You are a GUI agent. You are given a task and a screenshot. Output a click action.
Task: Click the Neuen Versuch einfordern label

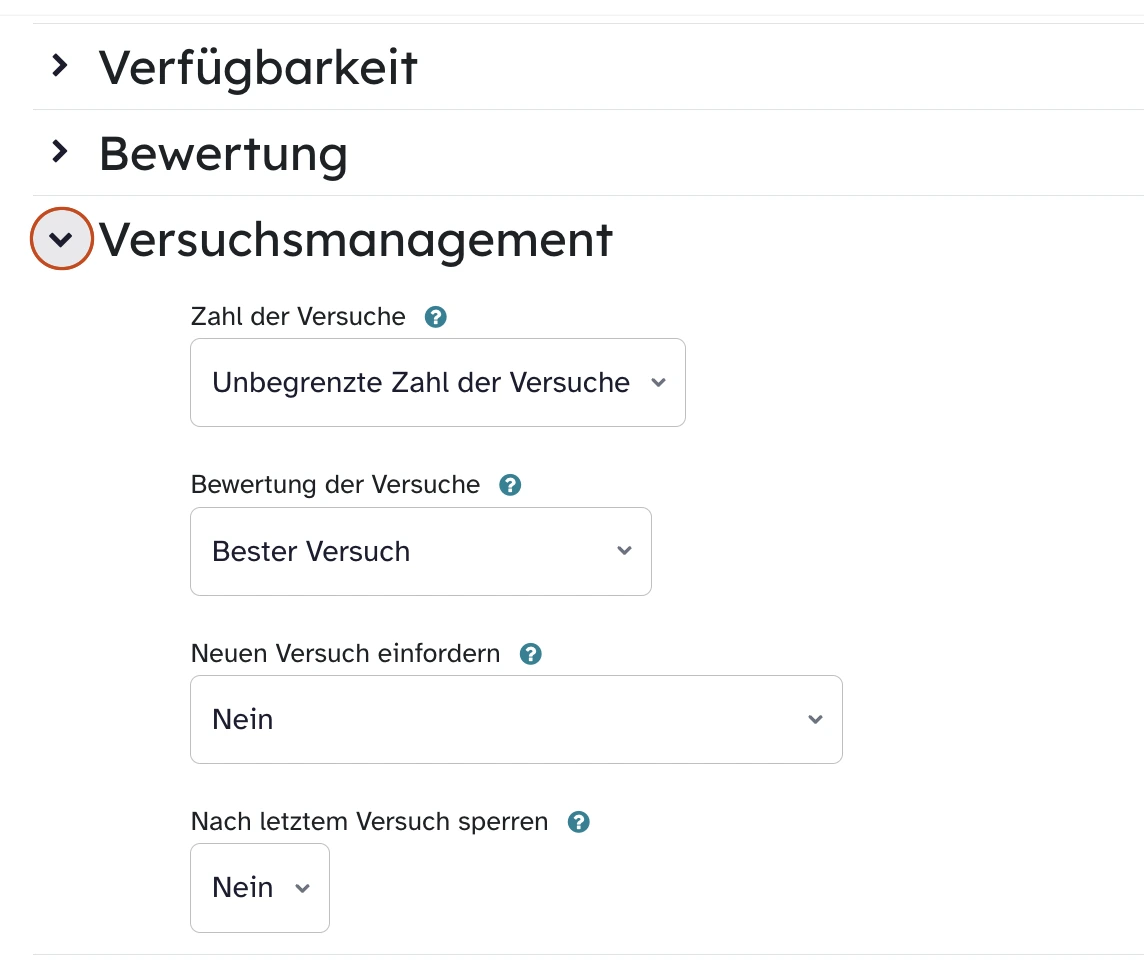click(x=345, y=654)
